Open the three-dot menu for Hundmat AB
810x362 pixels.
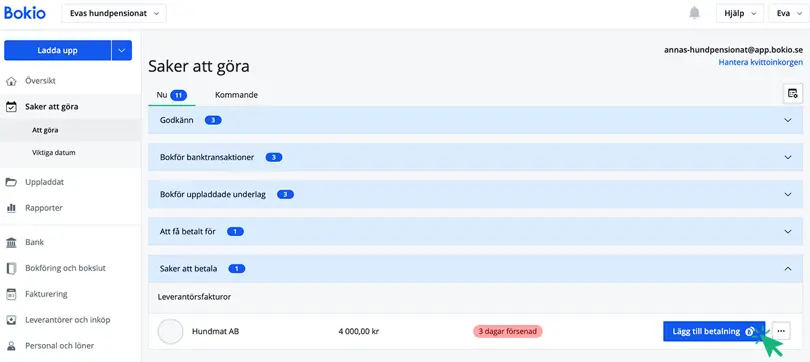(x=781, y=331)
